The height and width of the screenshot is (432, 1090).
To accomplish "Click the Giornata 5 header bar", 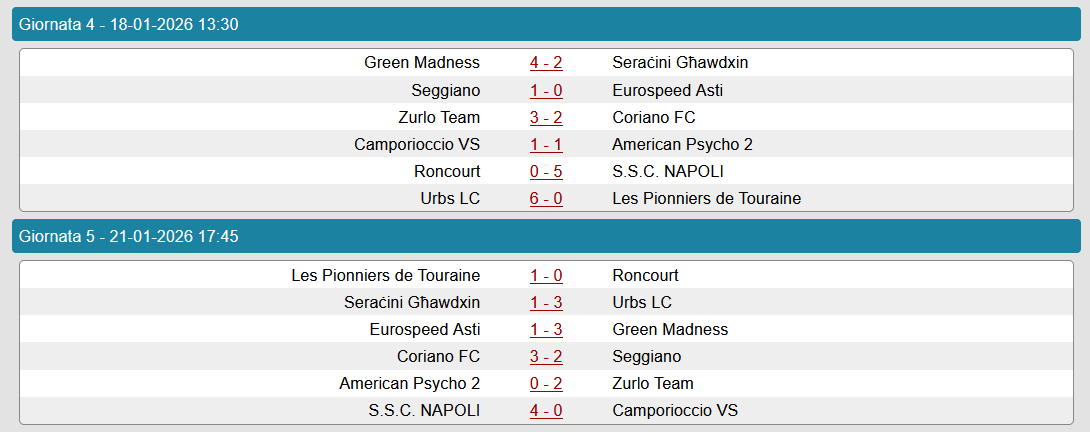I will pyautogui.click(x=545, y=237).
